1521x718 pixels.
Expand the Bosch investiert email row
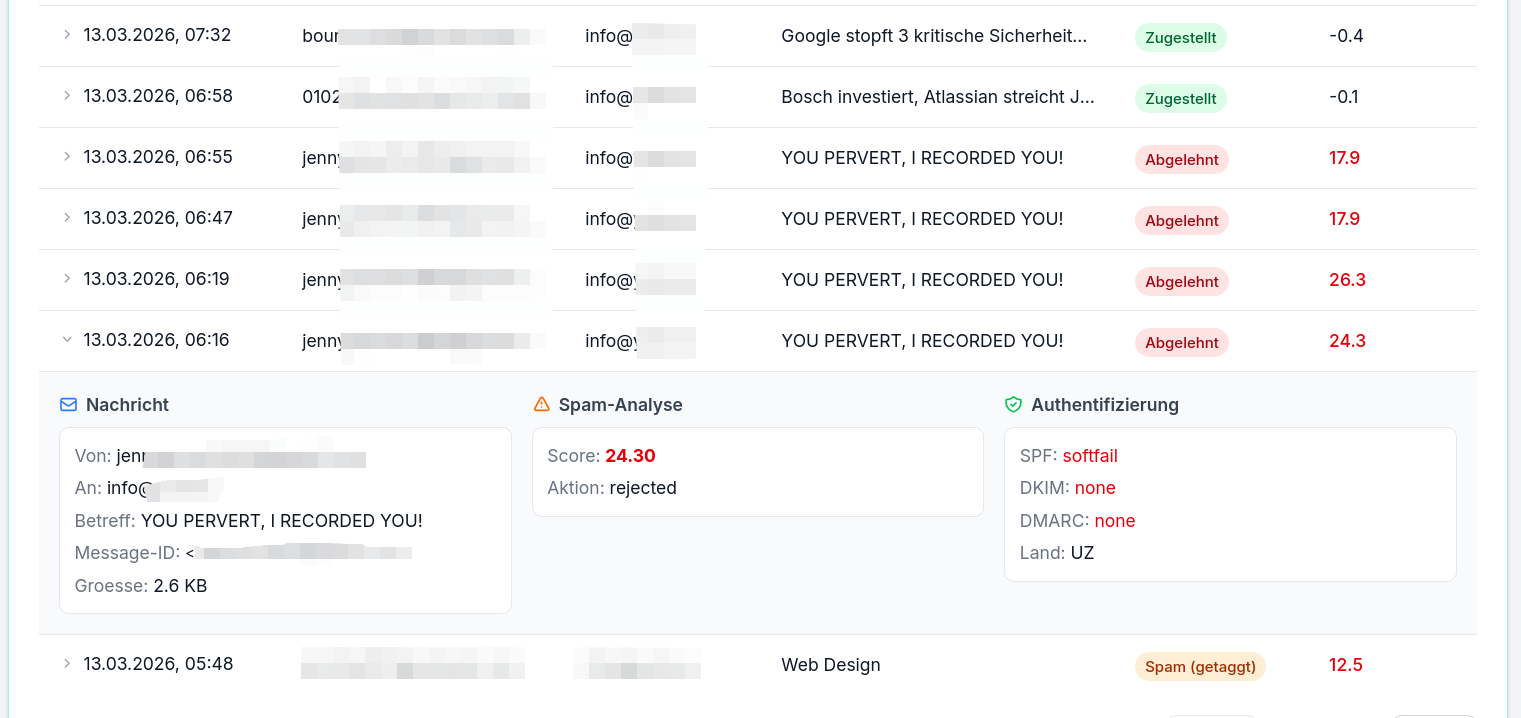(66, 96)
